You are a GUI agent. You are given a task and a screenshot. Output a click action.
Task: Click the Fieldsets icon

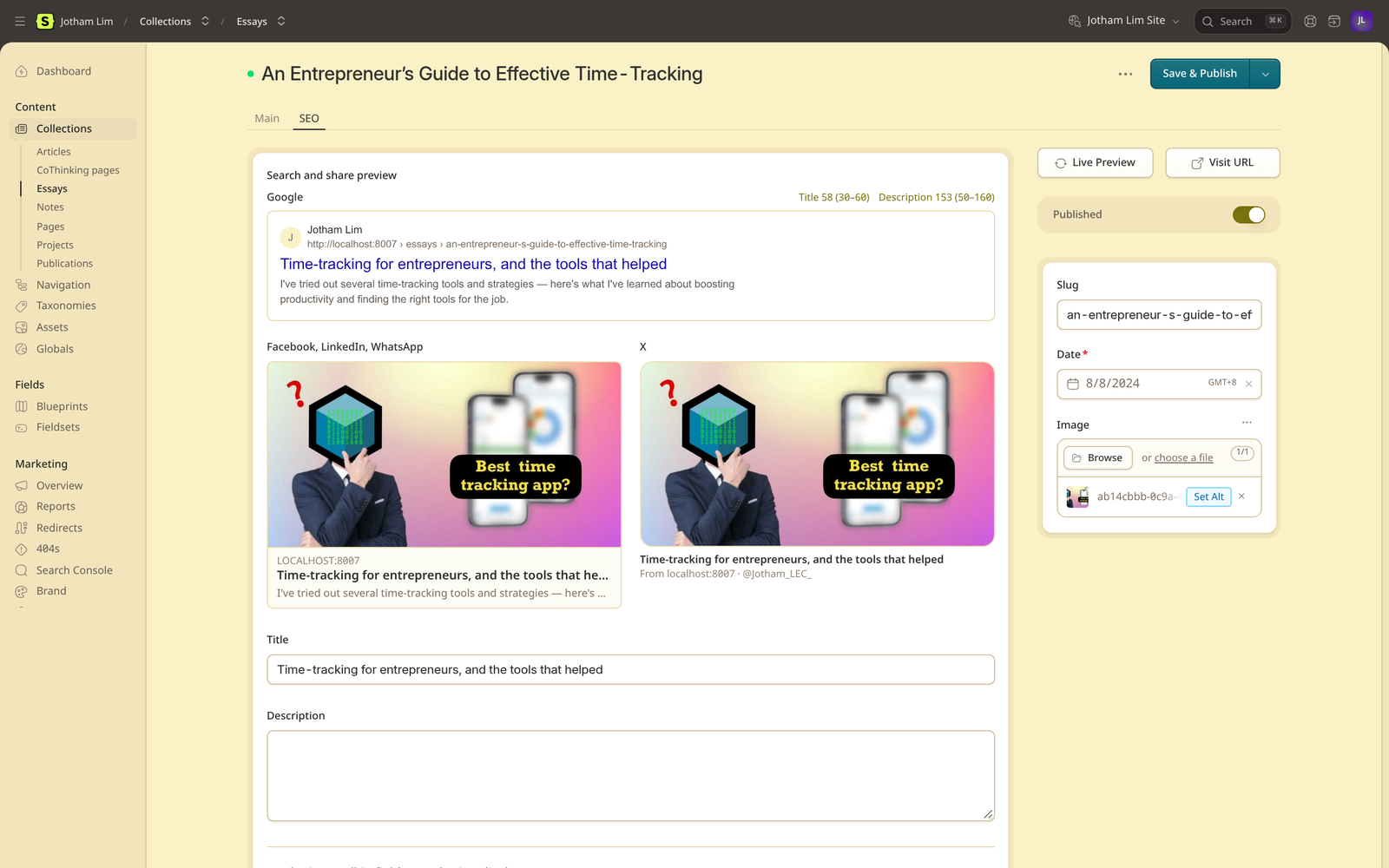(22, 427)
